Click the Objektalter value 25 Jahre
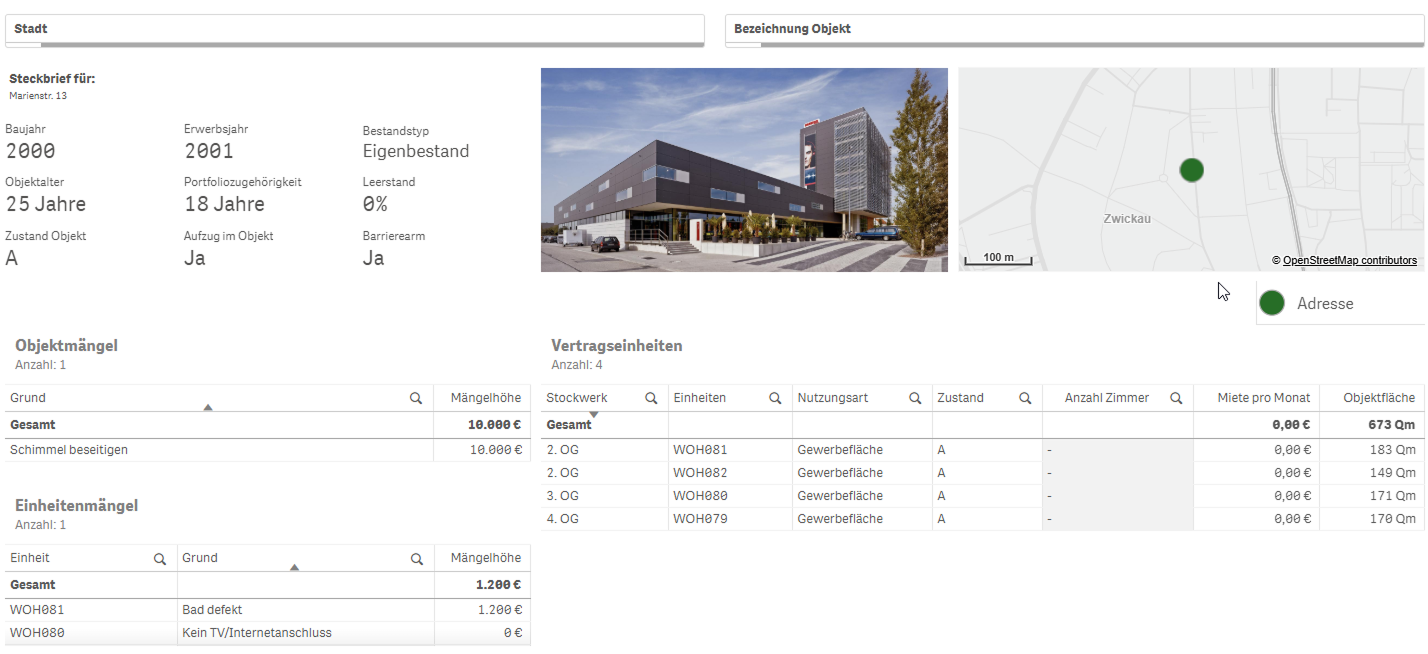 [x=46, y=204]
